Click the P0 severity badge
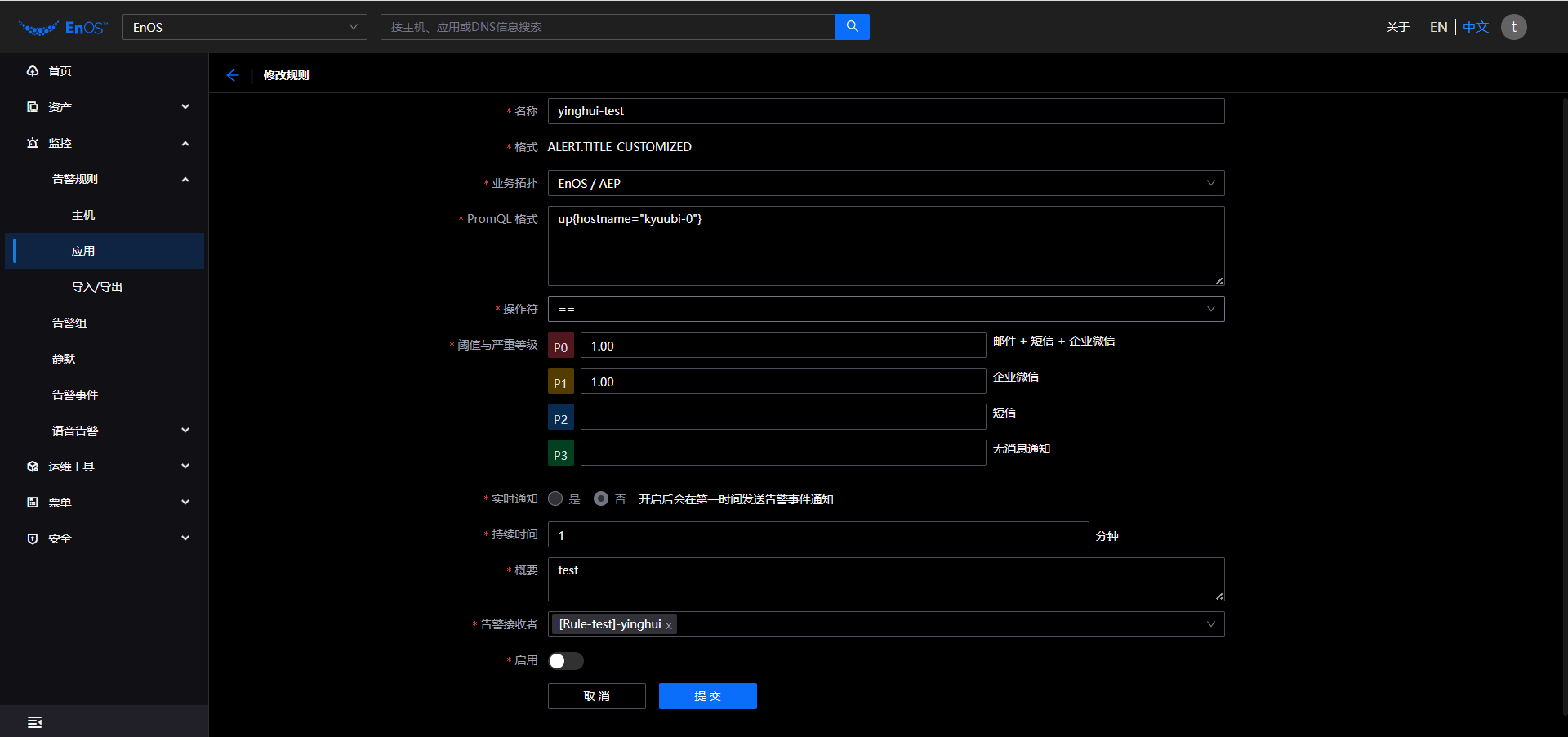This screenshot has width=1568, height=737. click(561, 346)
